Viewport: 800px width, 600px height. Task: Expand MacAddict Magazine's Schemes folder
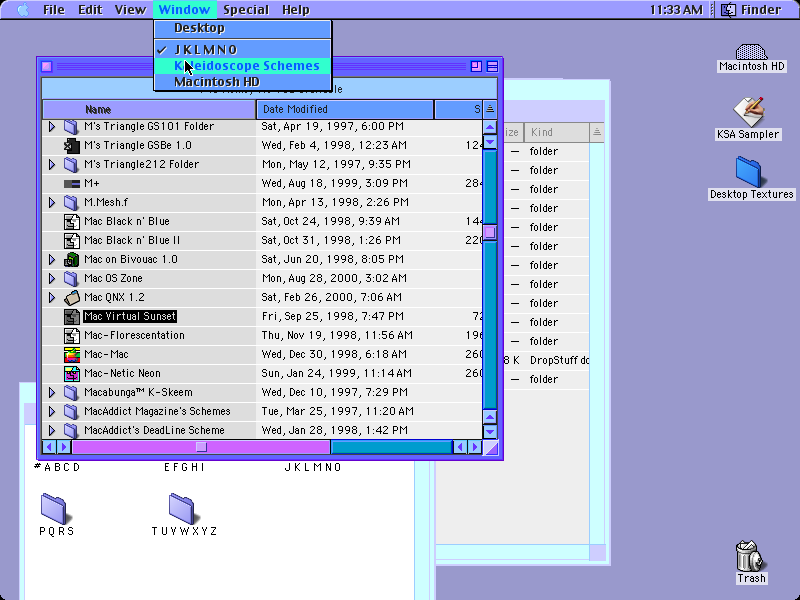point(52,411)
